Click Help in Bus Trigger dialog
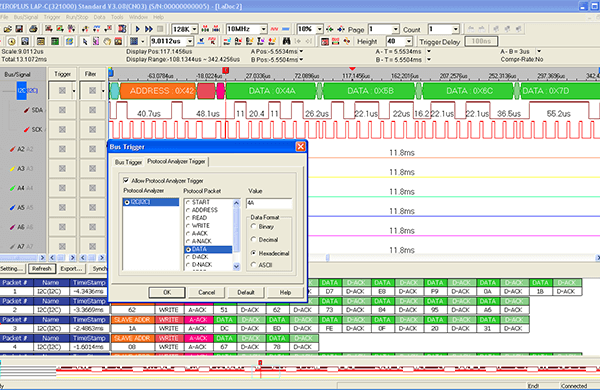The image size is (600, 390). 285,292
